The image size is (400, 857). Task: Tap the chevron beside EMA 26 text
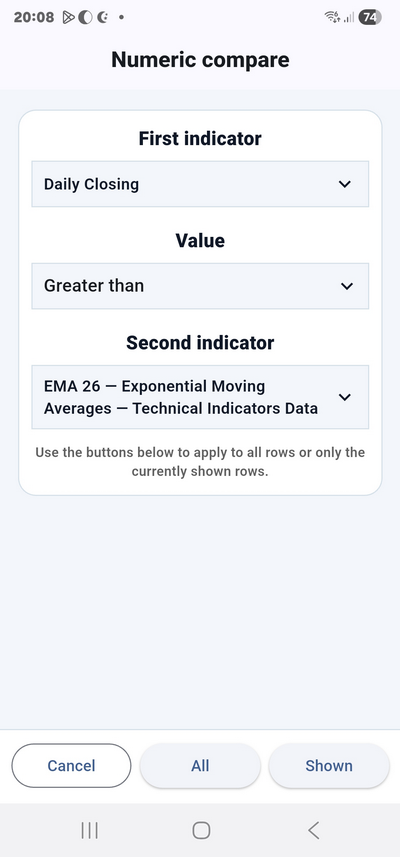click(x=345, y=397)
